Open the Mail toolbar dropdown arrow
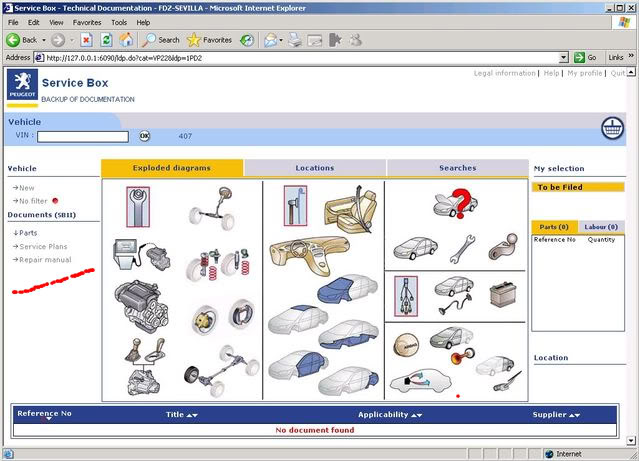 [x=281, y=40]
